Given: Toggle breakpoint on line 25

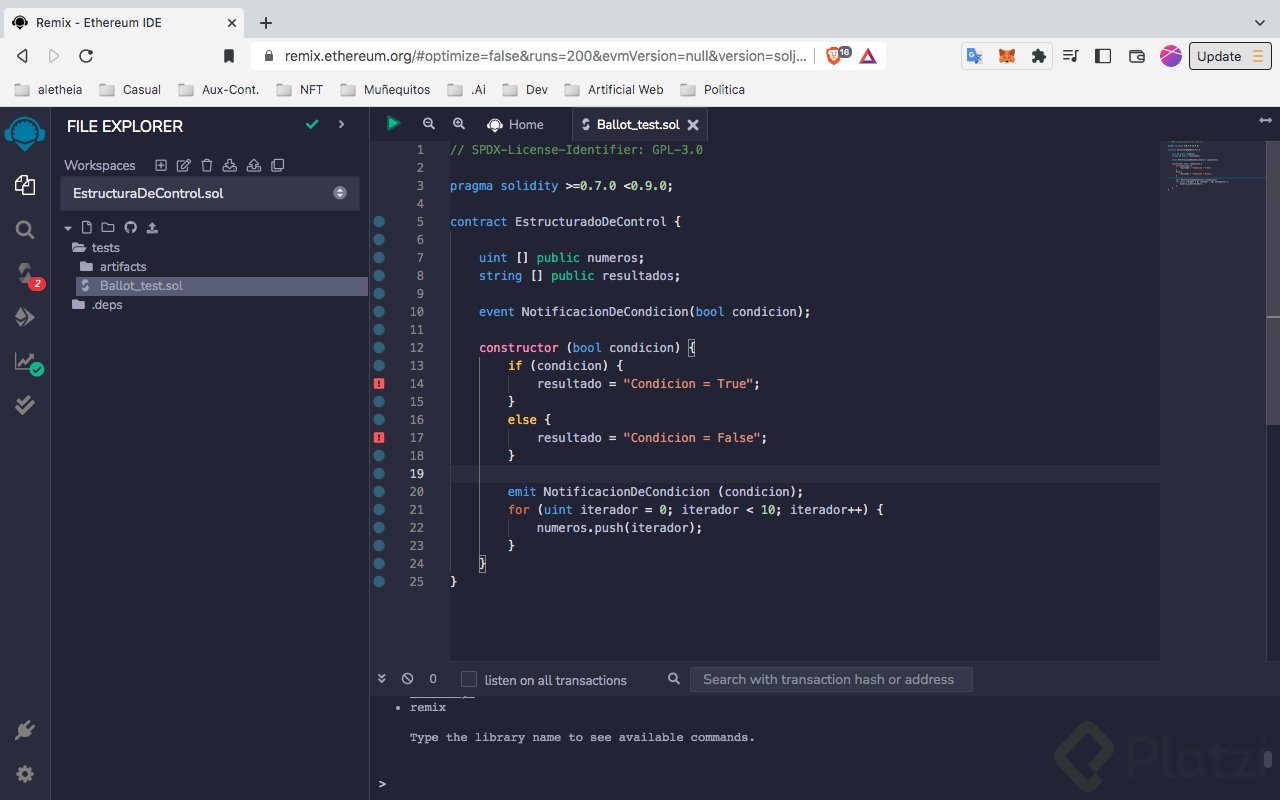Looking at the screenshot, I should (x=379, y=581).
